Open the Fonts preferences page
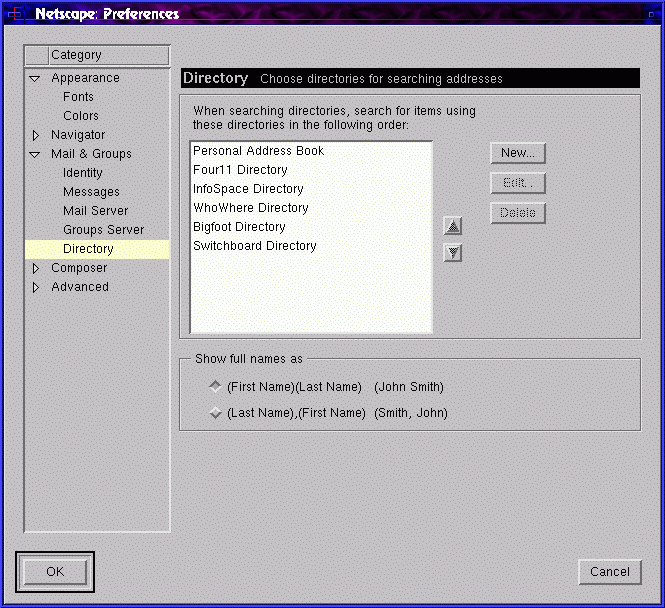This screenshot has width=665, height=608. coord(78,97)
